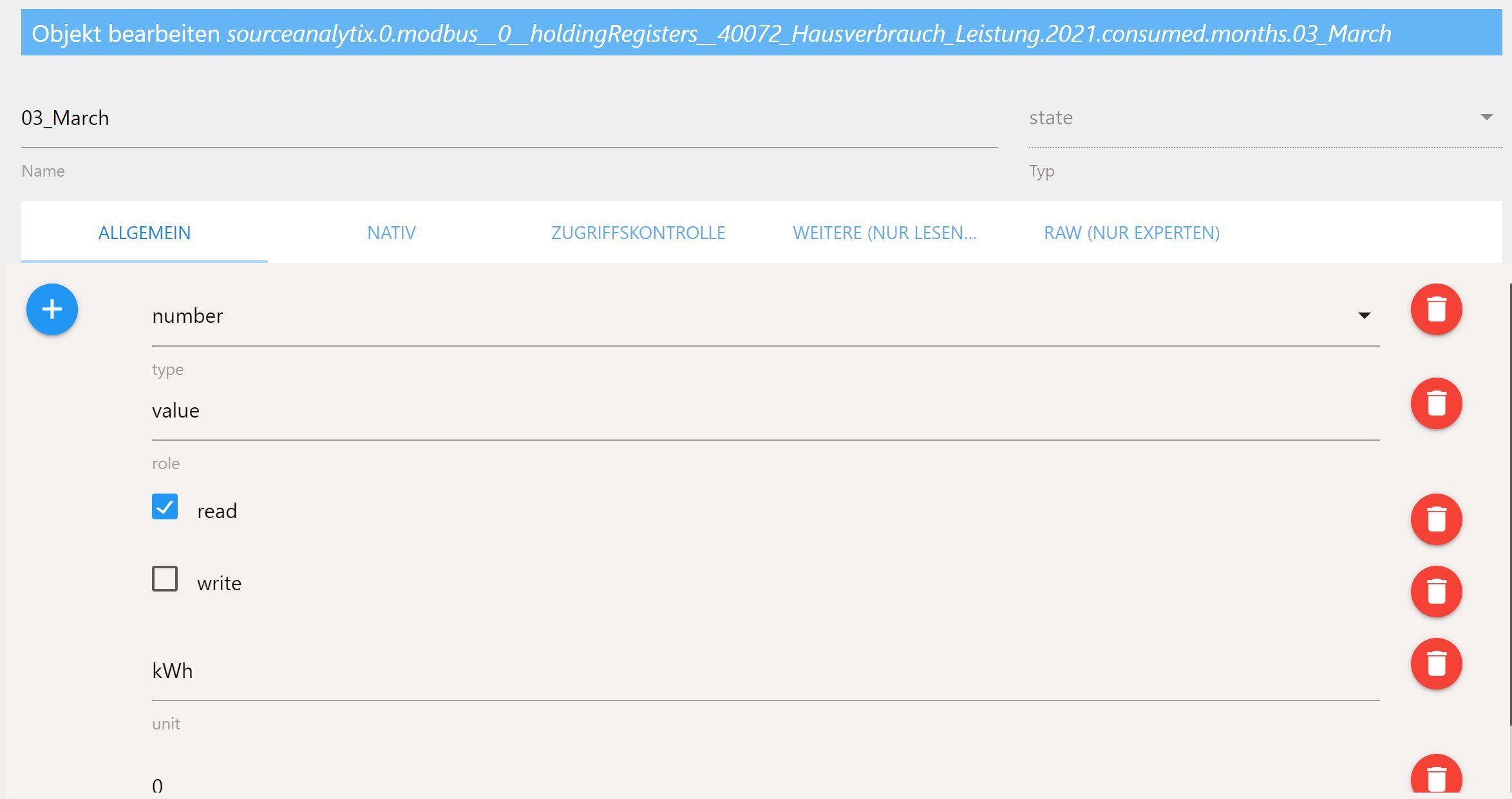Click trash icon beside the 0 value

[1436, 778]
